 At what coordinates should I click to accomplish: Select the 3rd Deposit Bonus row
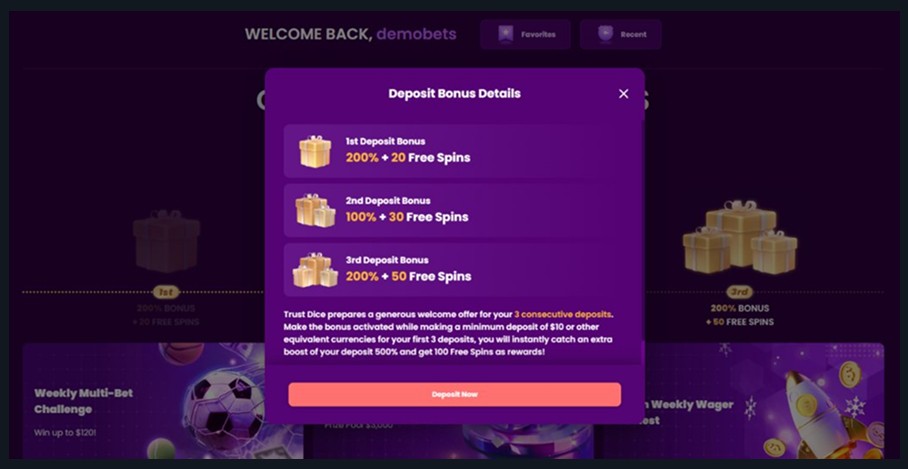[x=455, y=270]
